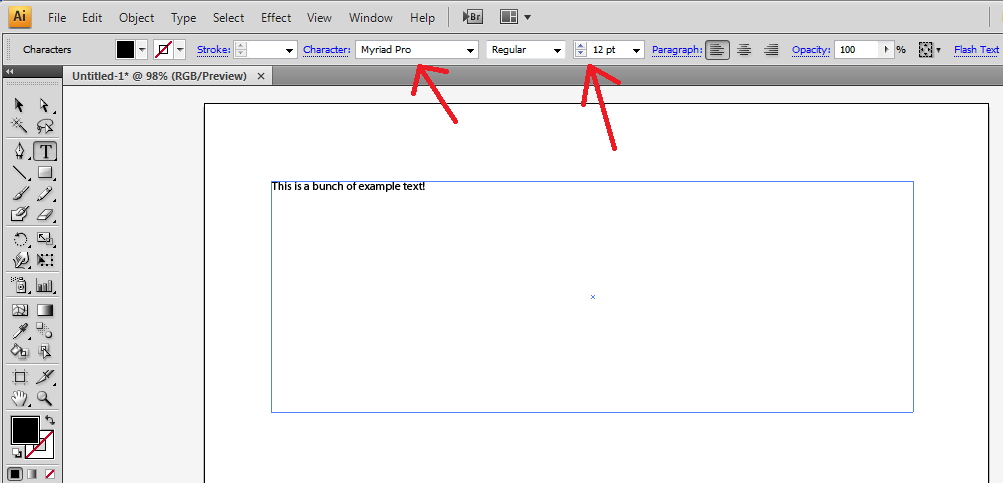
Task: Select the Symbol Sprayer tool
Action: (20, 285)
